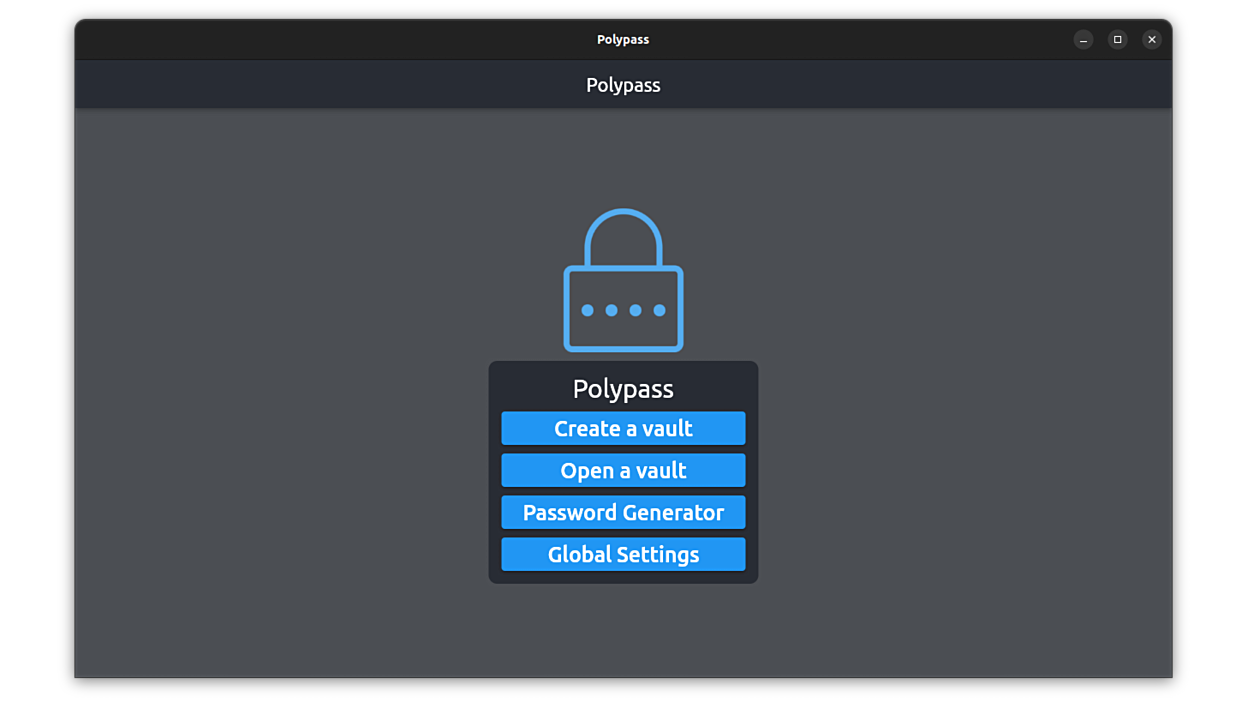Close the Polypass window
The image size is (1248, 702).
point(1152,39)
